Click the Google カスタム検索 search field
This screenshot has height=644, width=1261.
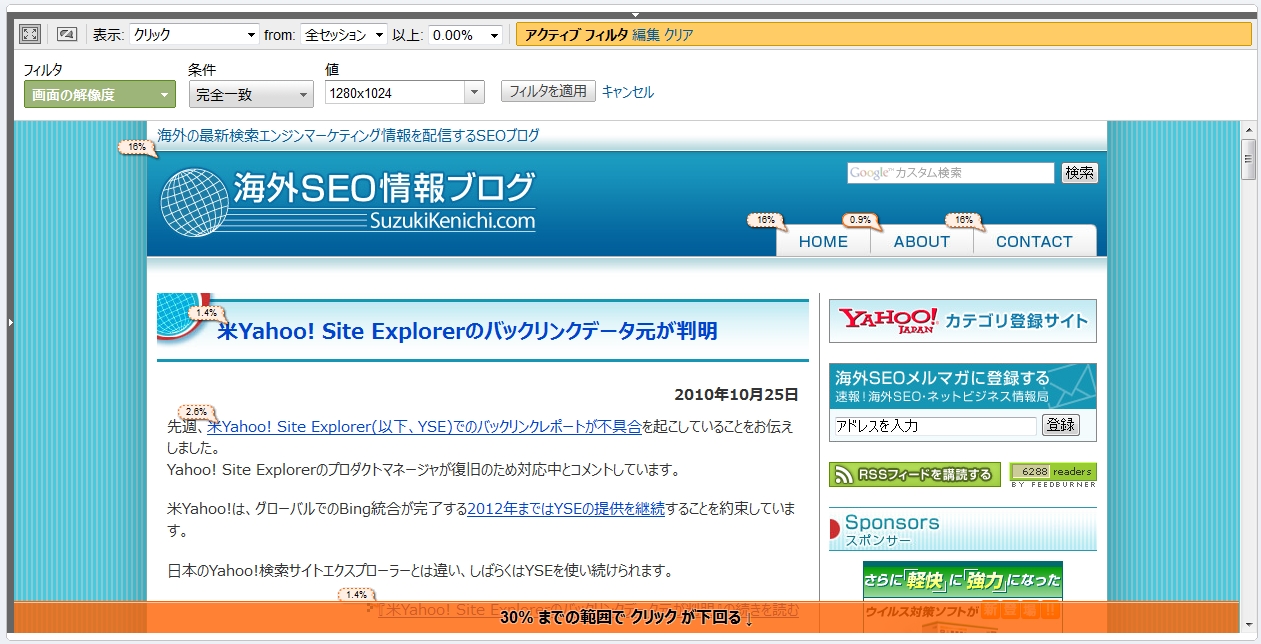pyautogui.click(x=951, y=173)
